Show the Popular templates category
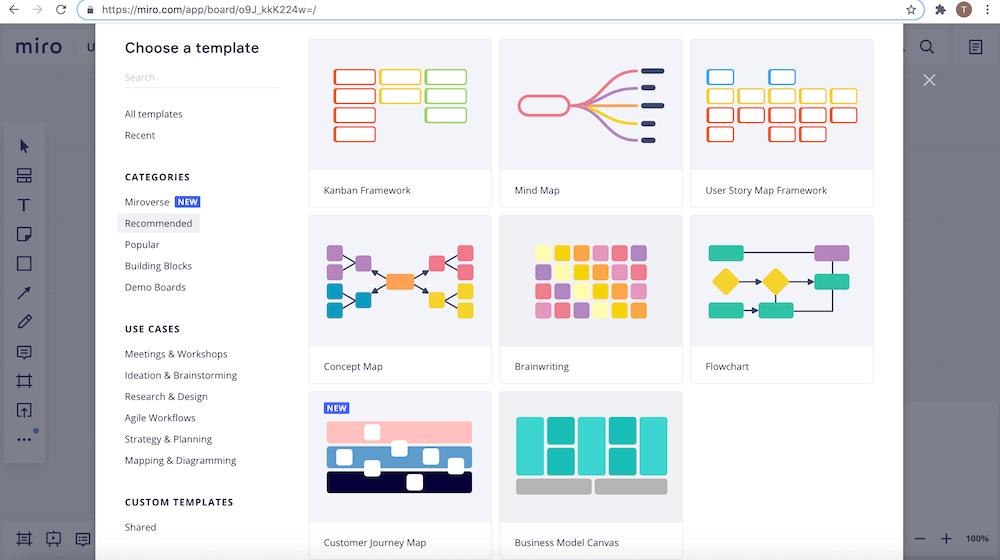 coord(142,245)
